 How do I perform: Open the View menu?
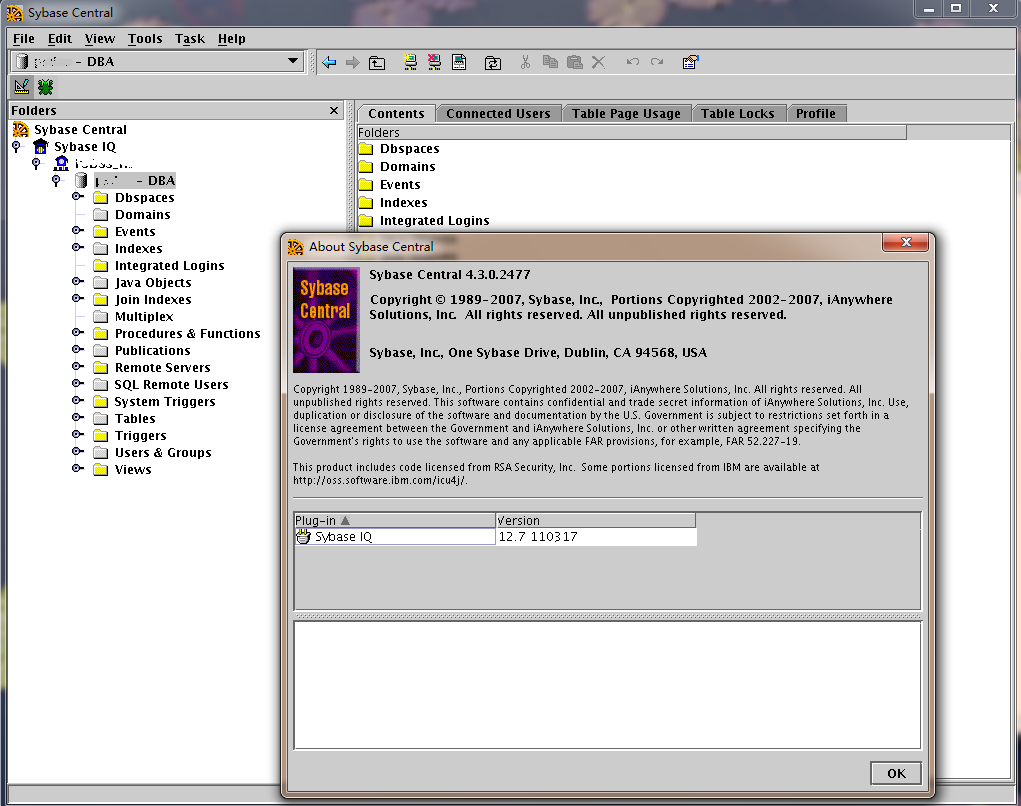point(100,38)
